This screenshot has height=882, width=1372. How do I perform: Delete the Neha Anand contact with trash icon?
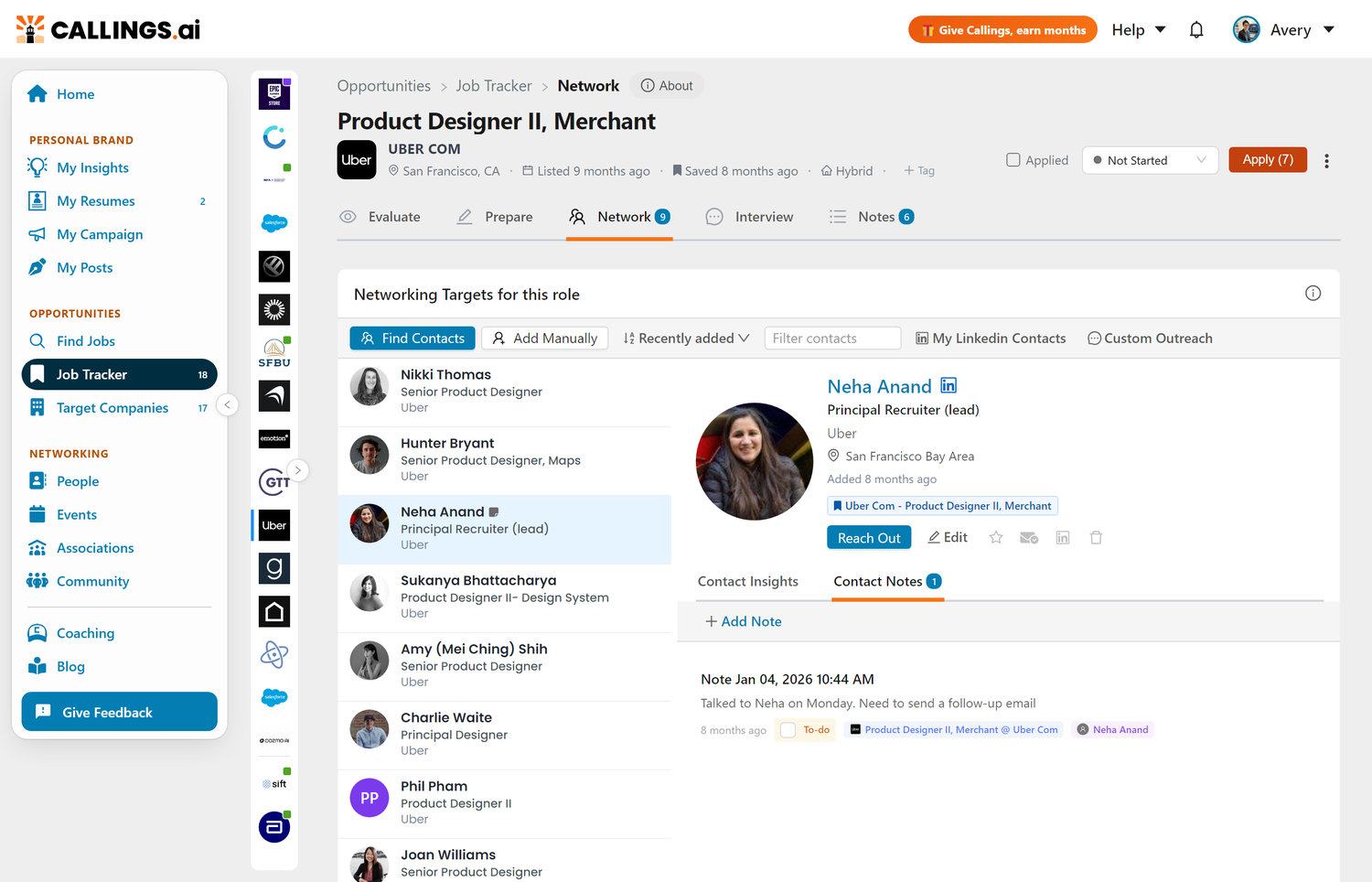(1096, 538)
